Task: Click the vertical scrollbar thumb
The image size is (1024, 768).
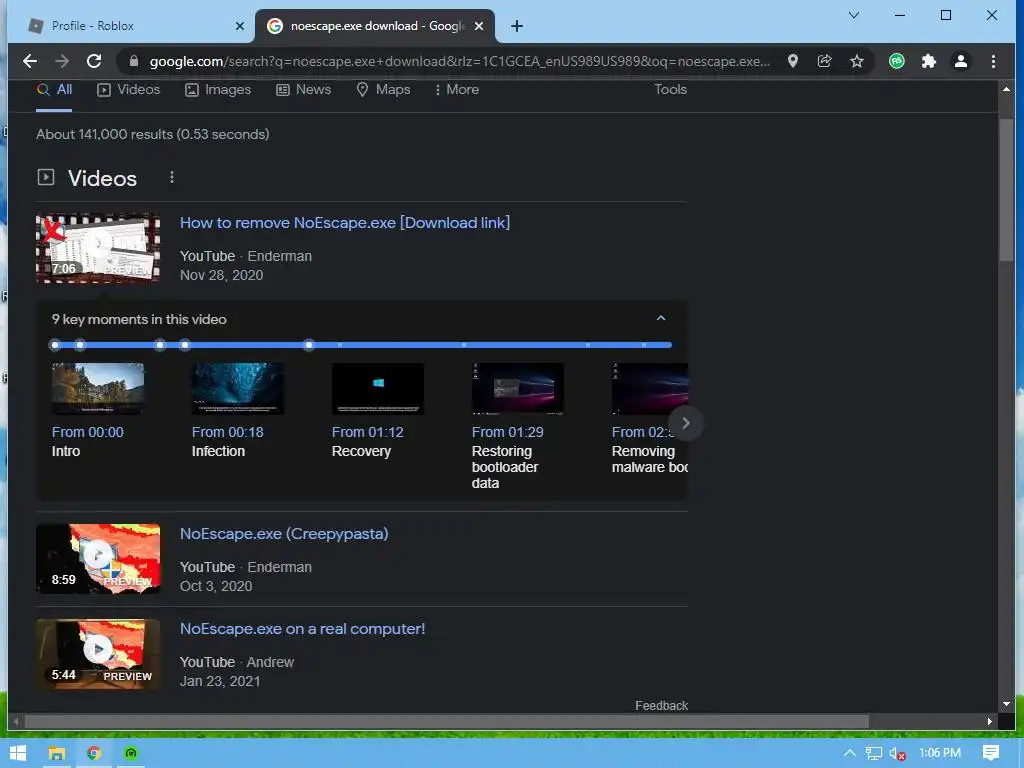Action: point(1006,190)
